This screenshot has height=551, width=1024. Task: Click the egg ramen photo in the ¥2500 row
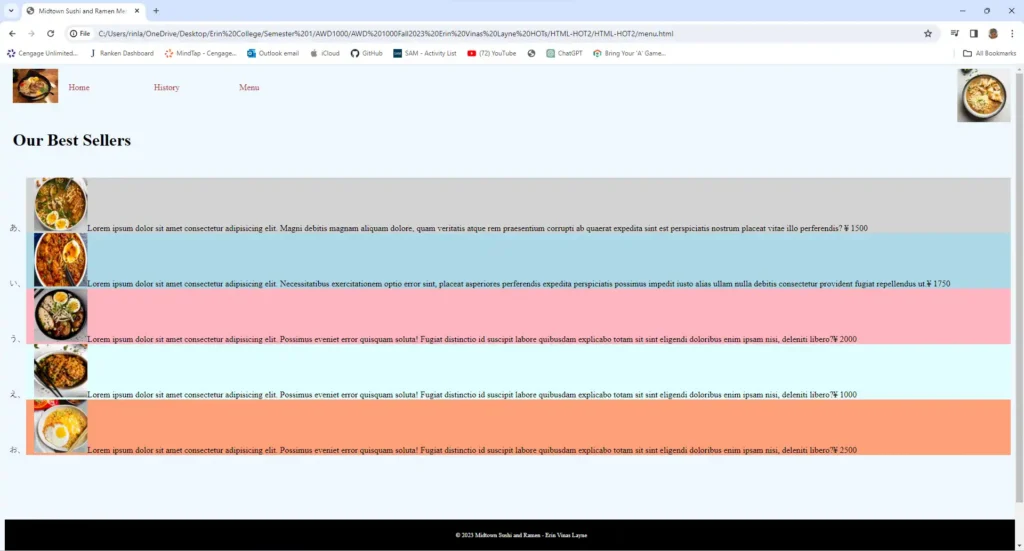(x=61, y=426)
